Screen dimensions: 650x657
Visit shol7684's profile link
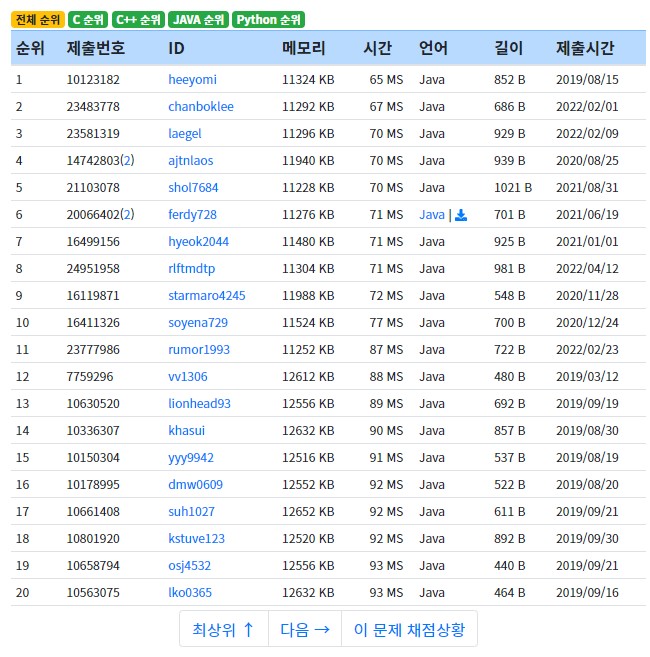pyautogui.click(x=193, y=187)
